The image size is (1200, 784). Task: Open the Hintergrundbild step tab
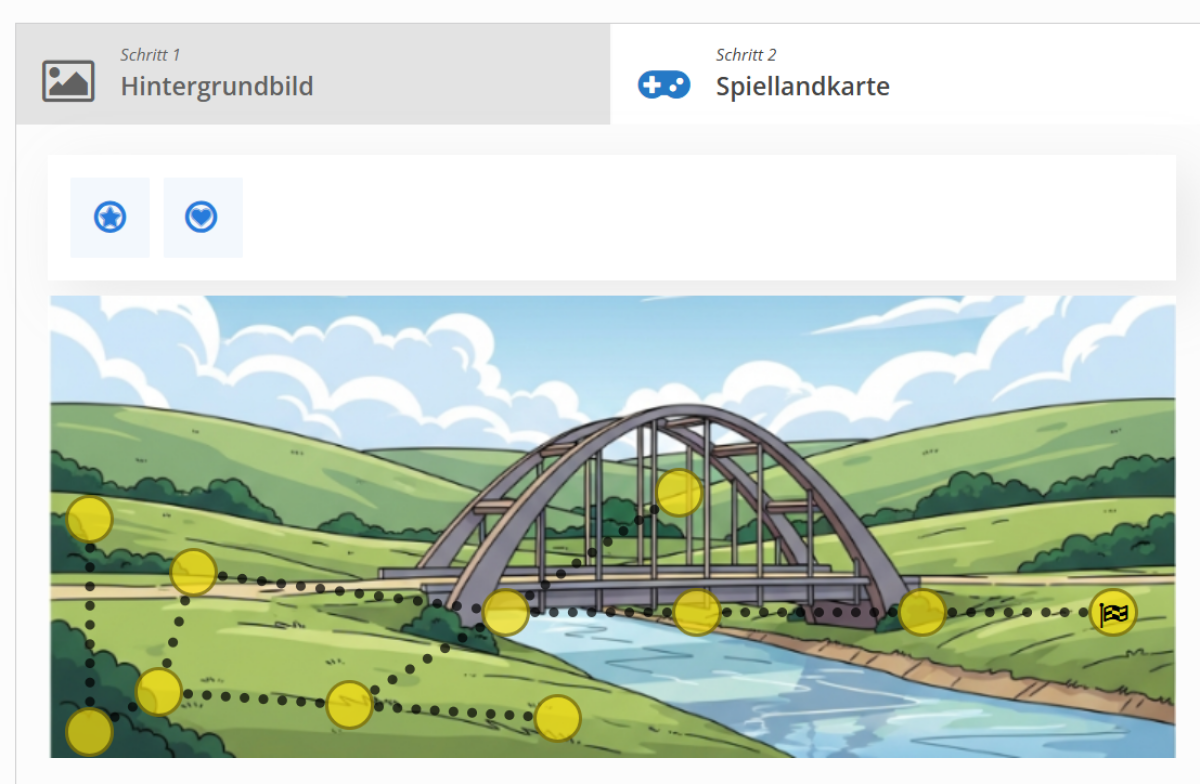tap(313, 74)
